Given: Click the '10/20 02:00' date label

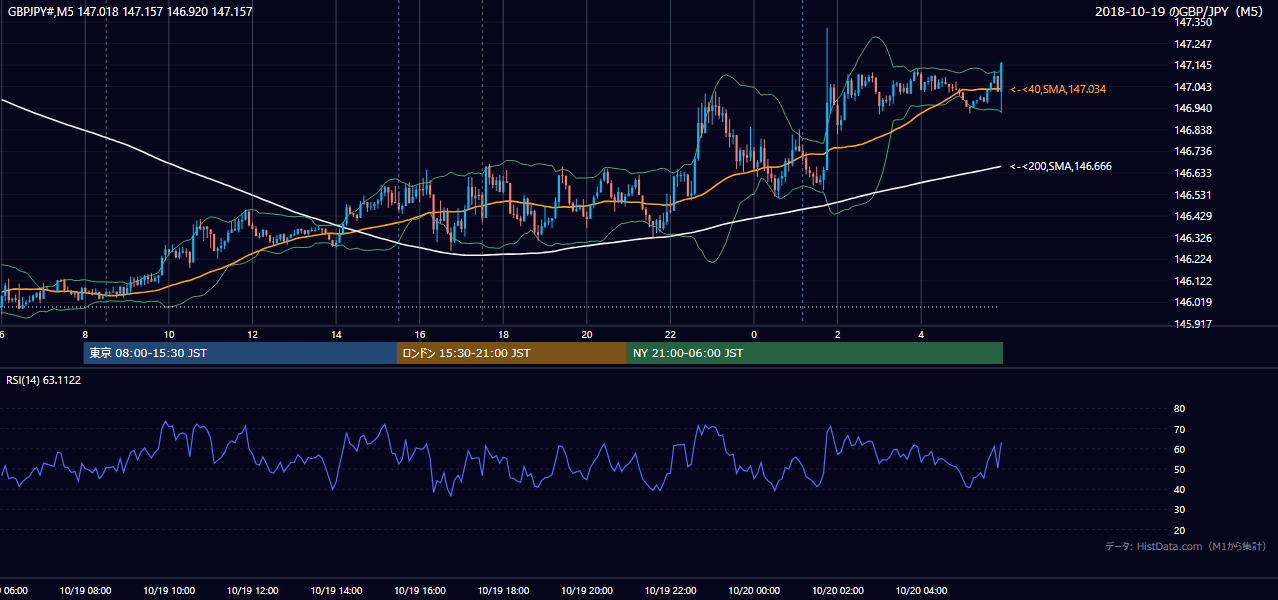Looking at the screenshot, I should coord(837,591).
